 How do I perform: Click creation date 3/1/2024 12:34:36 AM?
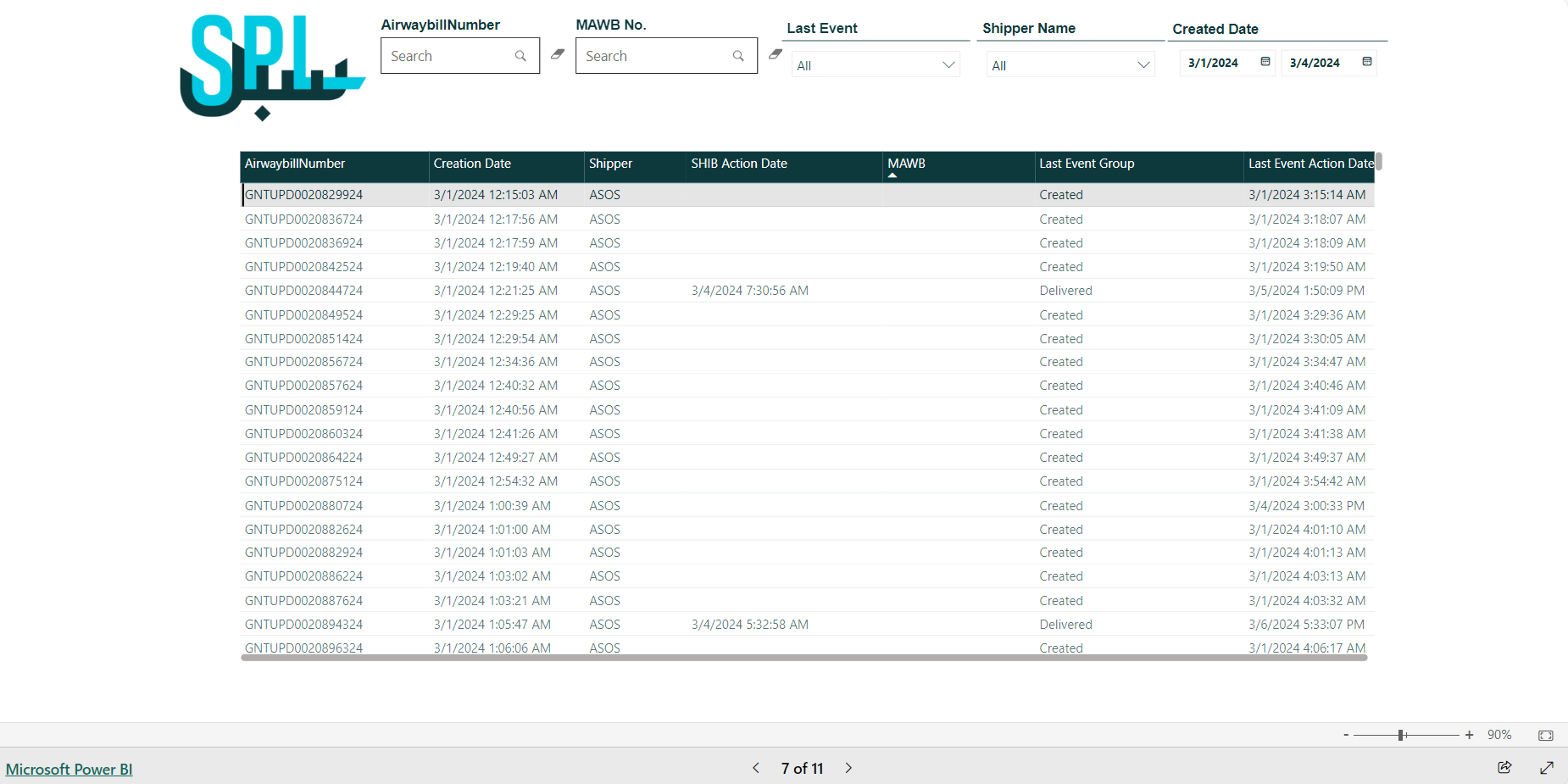click(x=496, y=361)
